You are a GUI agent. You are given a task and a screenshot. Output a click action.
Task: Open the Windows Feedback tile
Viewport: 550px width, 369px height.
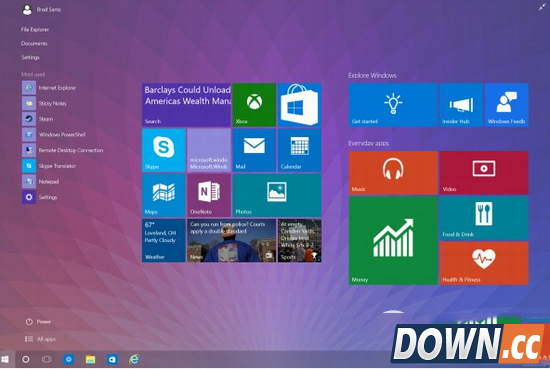507,105
